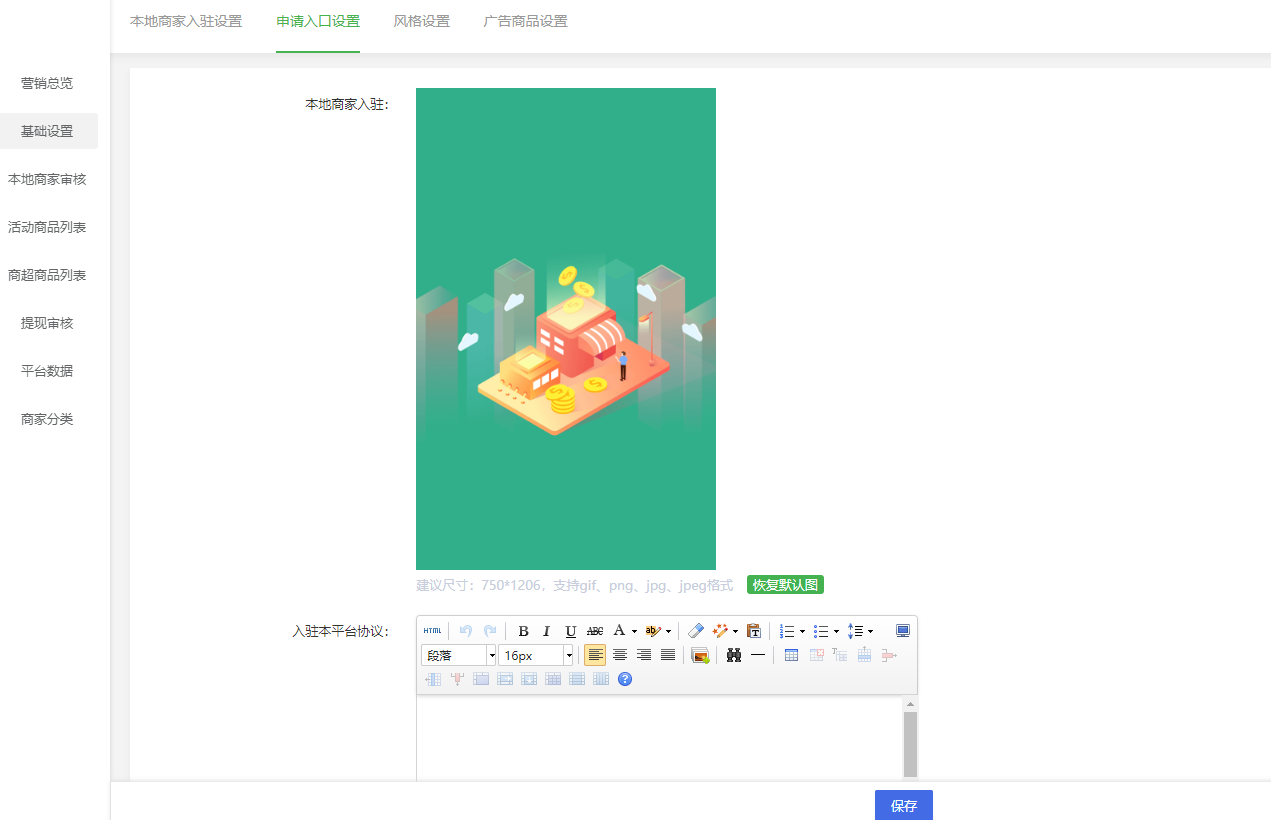Toggle strikethrough text formatting
This screenshot has height=820, width=1271.
tap(595, 631)
